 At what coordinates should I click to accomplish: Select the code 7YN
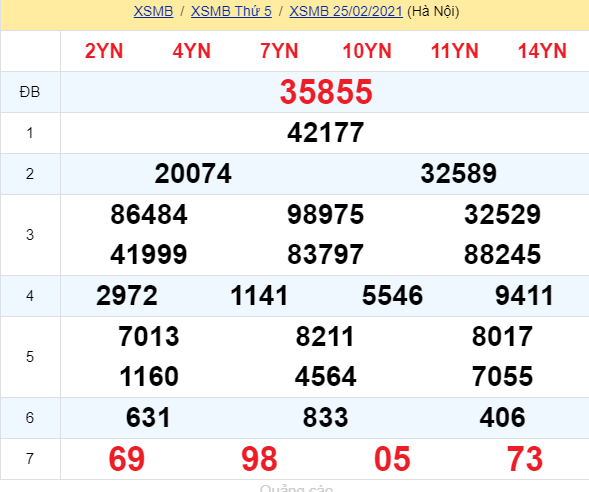pyautogui.click(x=279, y=51)
